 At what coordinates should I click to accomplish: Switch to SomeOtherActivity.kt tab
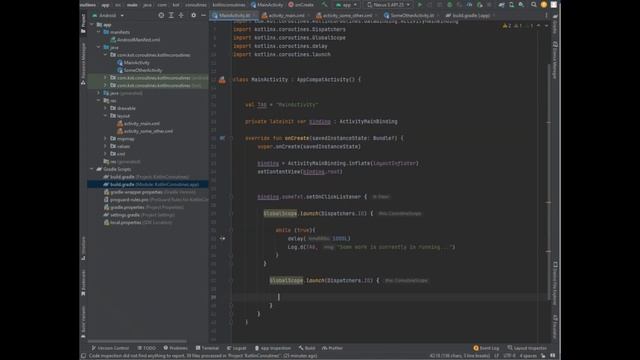tap(411, 16)
